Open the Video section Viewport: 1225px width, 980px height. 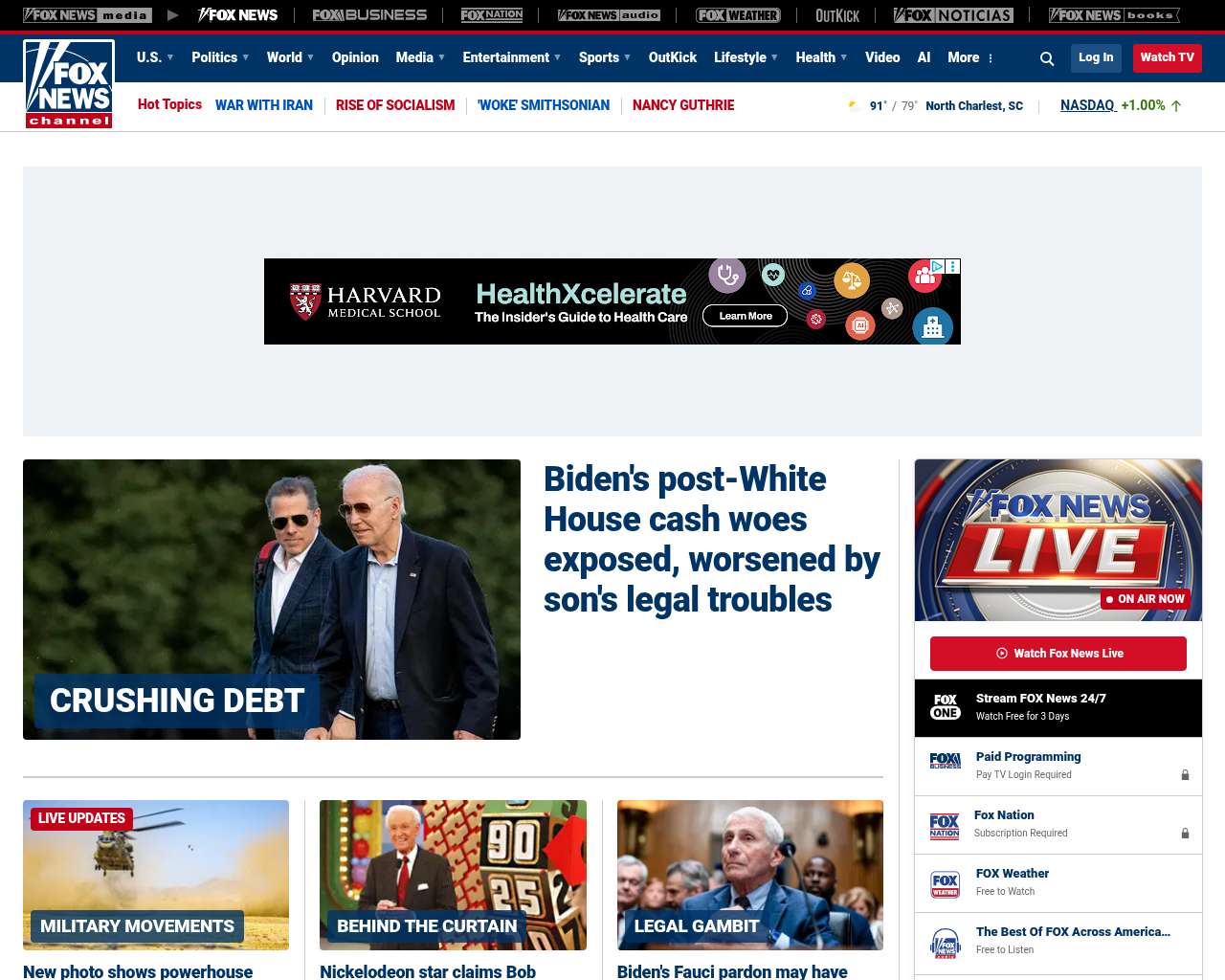point(882,57)
